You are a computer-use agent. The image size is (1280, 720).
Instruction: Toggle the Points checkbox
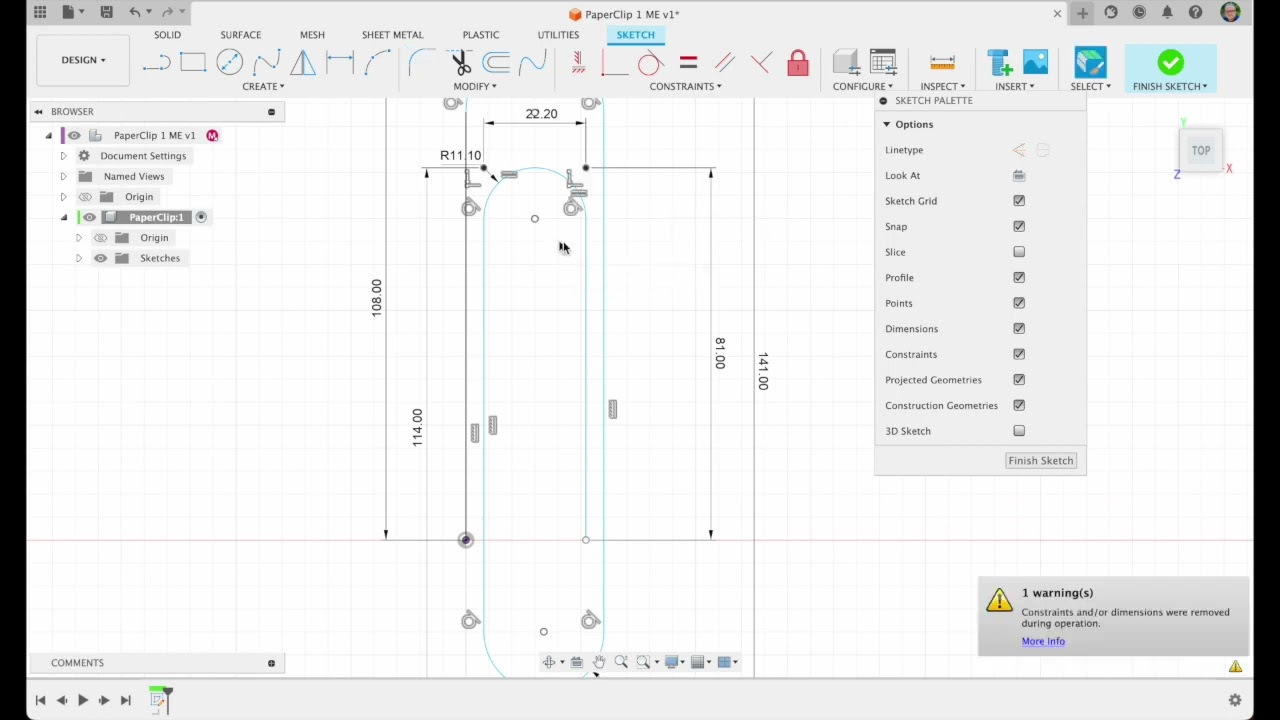point(1019,303)
